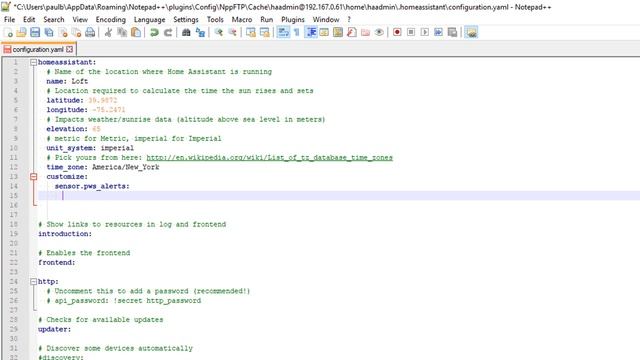
Task: Toggle the NppFTP window toolbar icon
Action: coord(471,32)
